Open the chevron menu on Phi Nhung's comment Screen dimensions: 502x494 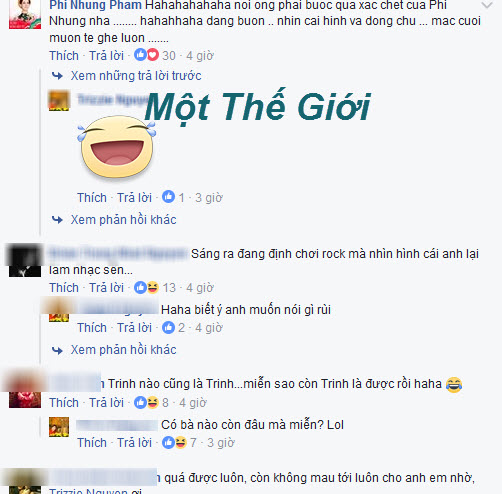[487, 5]
